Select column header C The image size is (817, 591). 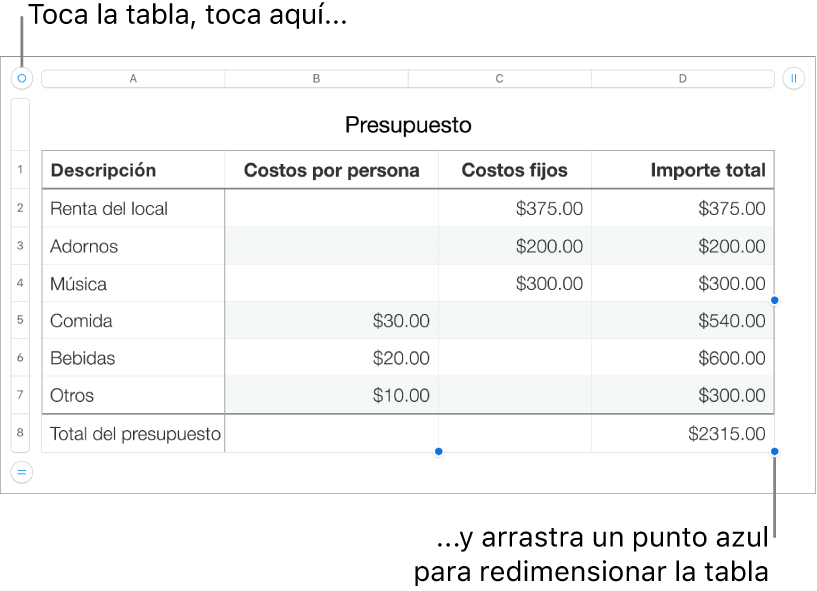499,77
